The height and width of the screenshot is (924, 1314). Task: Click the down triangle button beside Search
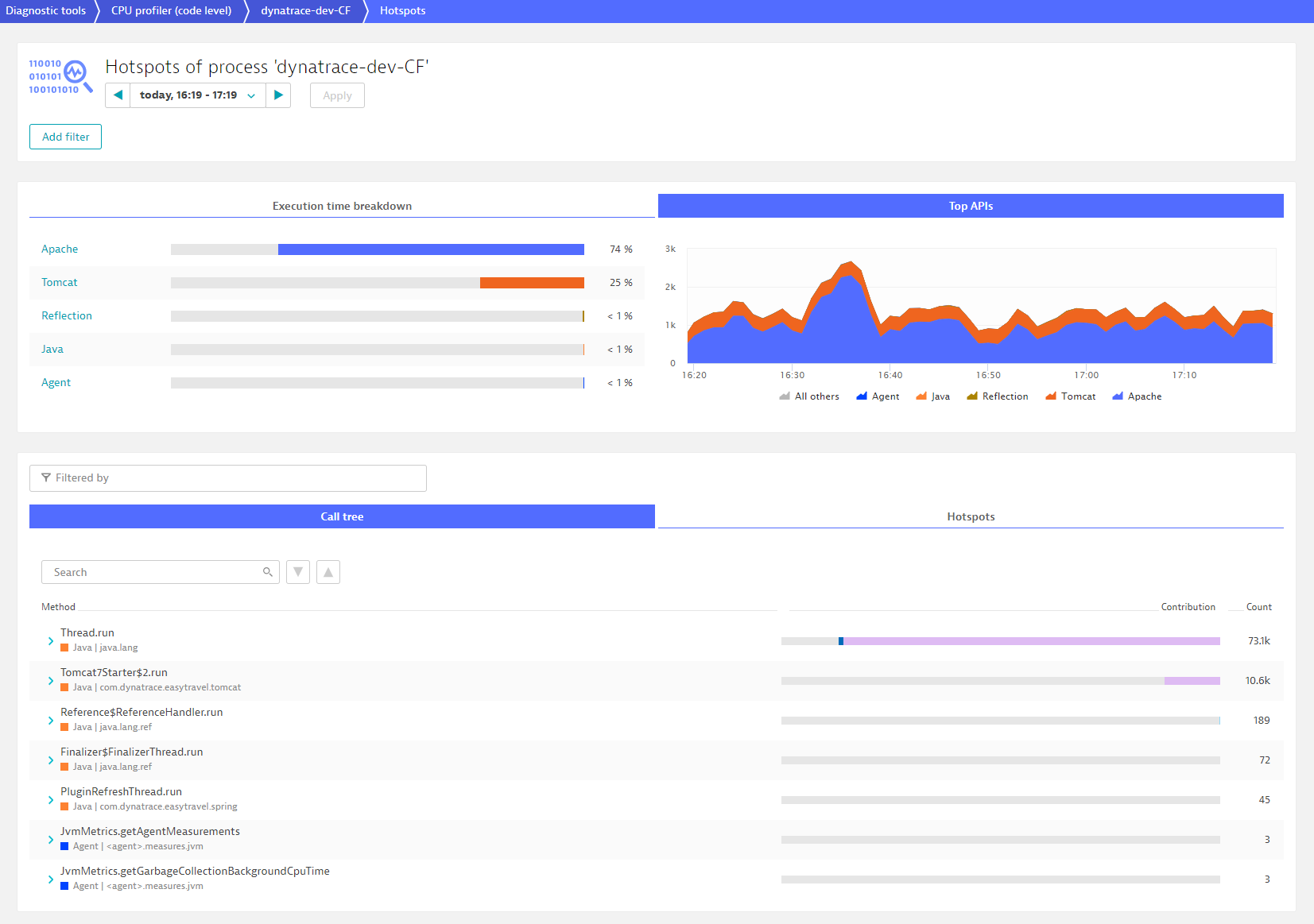click(298, 572)
